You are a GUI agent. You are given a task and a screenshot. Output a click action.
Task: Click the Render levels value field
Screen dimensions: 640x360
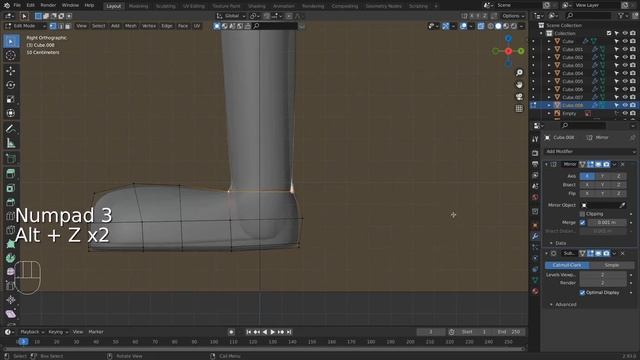click(x=603, y=283)
